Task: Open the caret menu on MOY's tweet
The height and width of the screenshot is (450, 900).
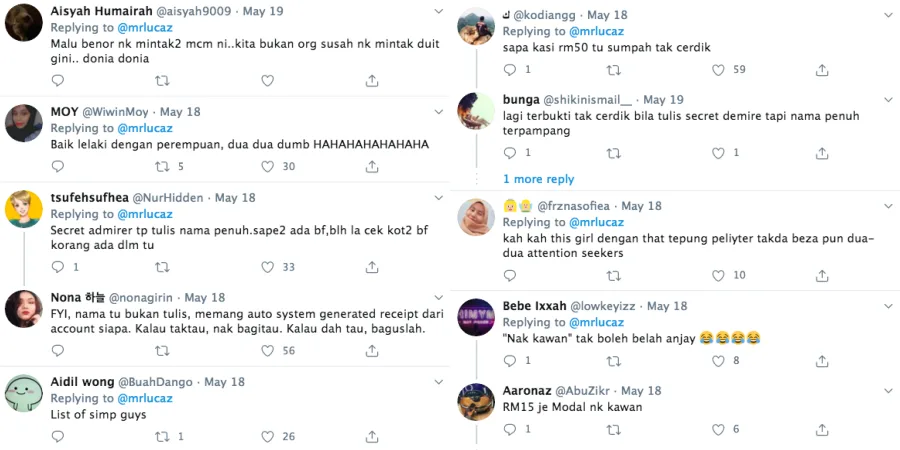Action: (x=438, y=111)
